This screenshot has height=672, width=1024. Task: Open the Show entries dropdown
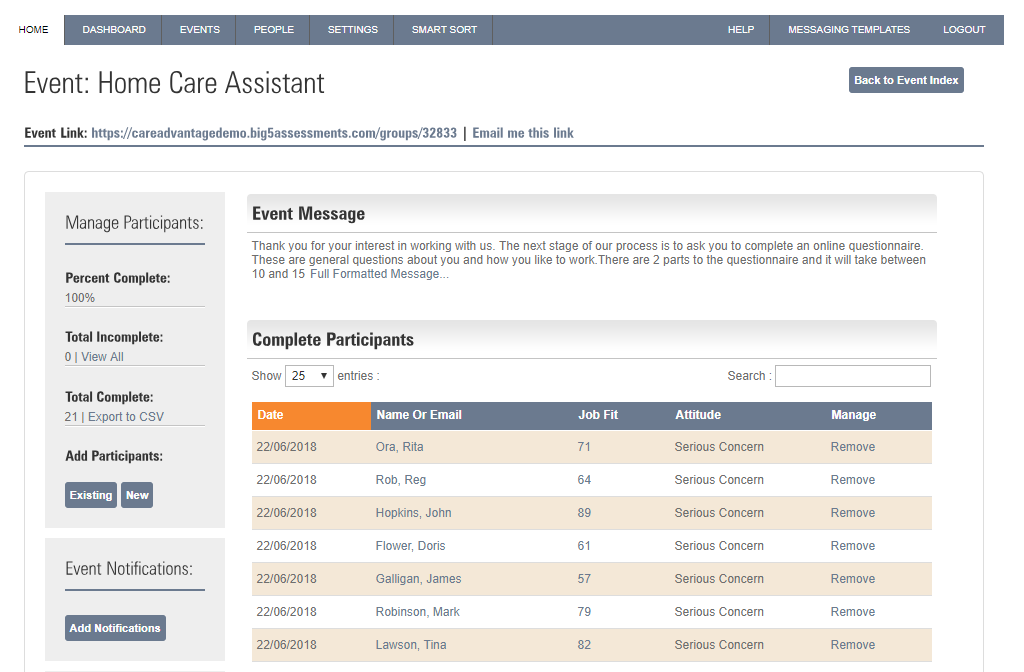(x=310, y=376)
